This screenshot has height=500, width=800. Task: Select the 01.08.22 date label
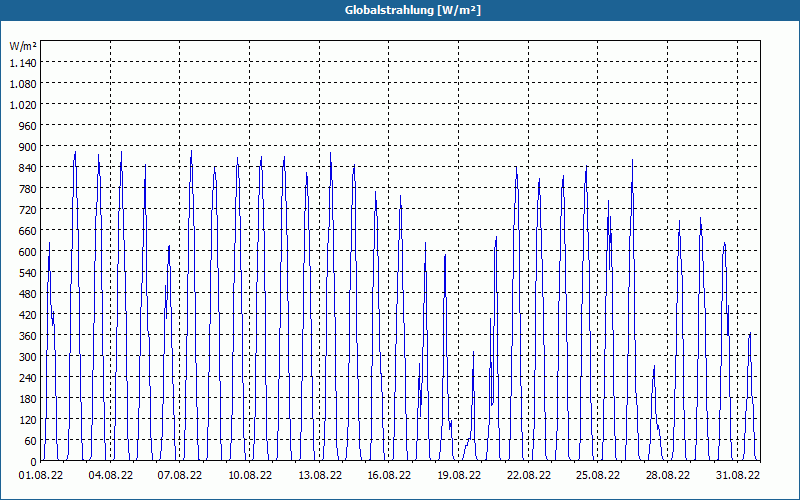[41, 475]
